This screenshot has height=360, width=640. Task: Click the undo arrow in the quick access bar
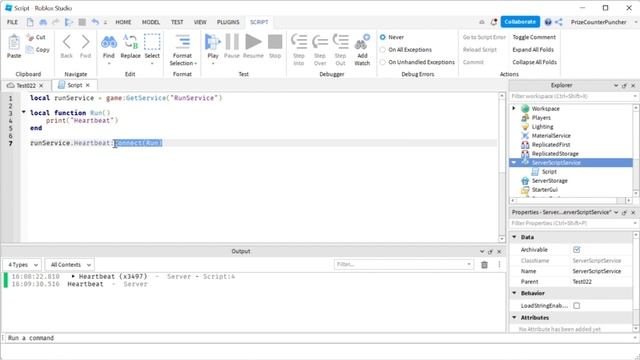coord(95,22)
